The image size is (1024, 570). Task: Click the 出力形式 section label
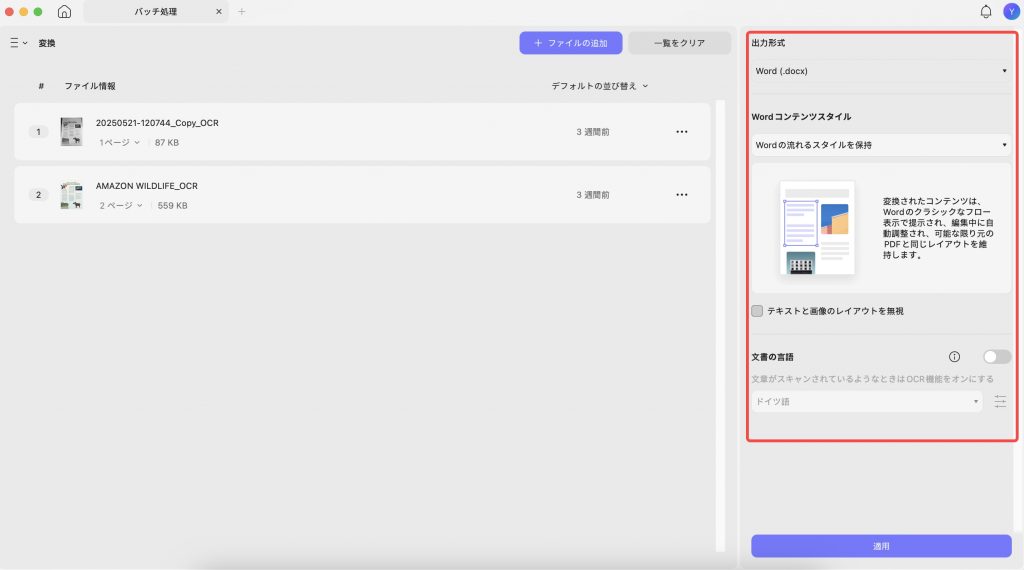[768, 43]
